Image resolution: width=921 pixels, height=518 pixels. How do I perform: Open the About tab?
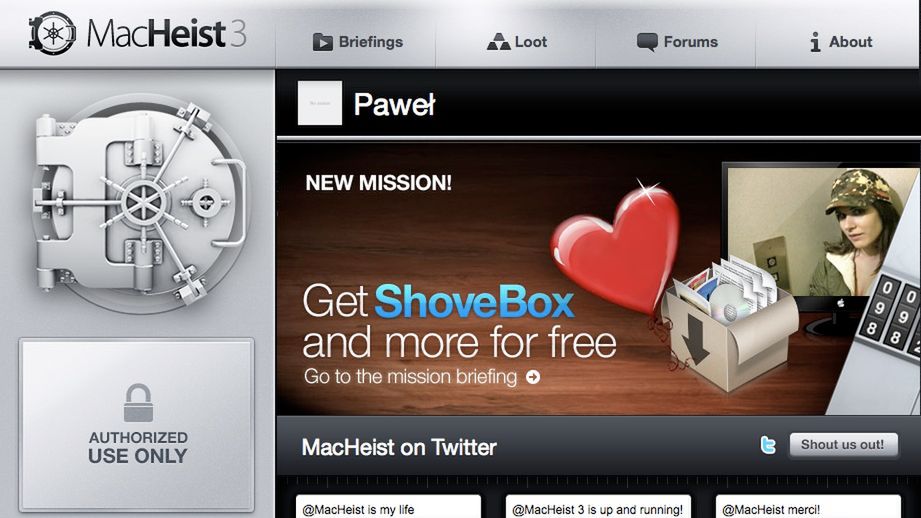coord(838,42)
